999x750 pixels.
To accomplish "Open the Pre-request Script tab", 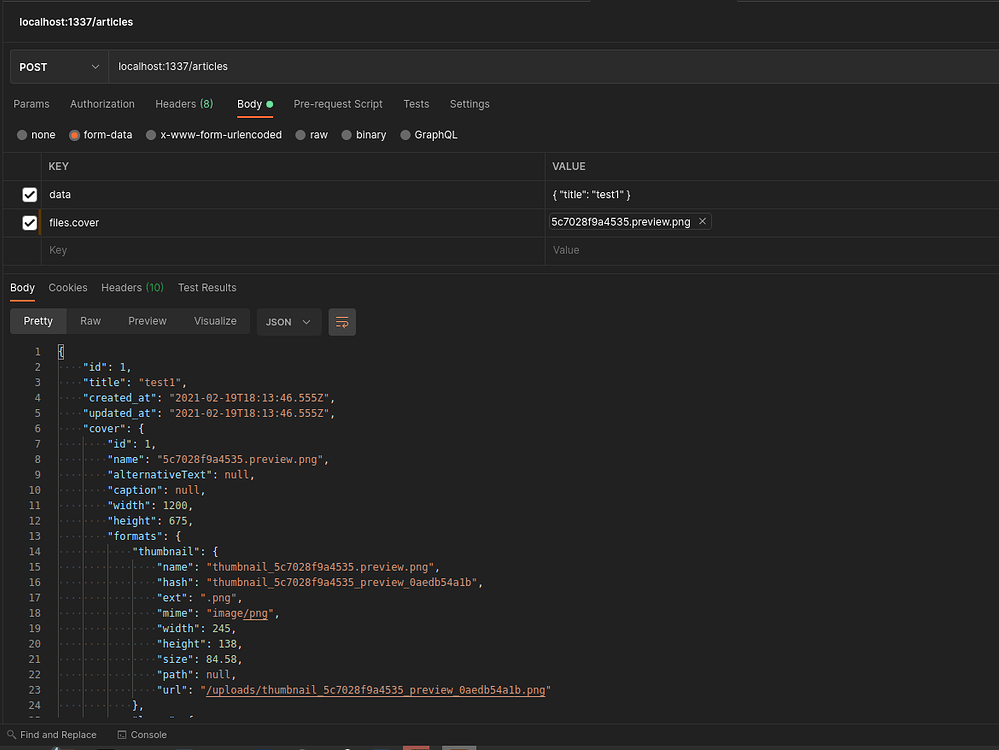I will click(x=338, y=104).
